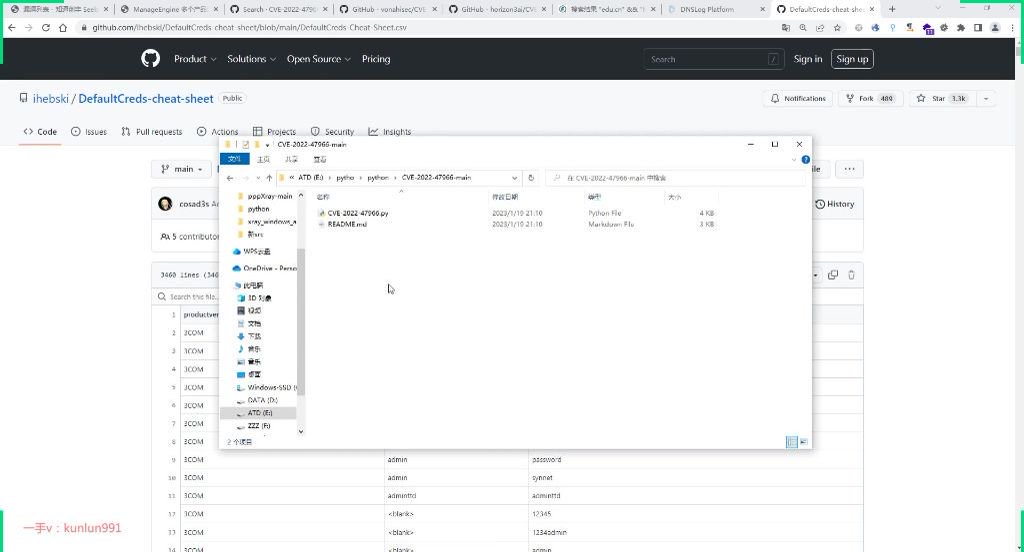Open Chrome three-dot menu
The image size is (1024, 552).
point(1012,27)
